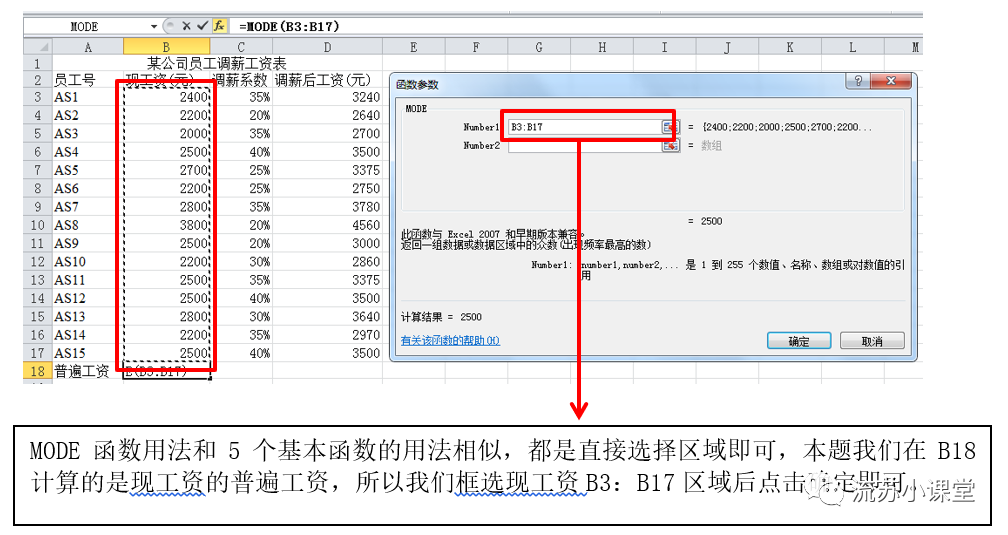
Task: Click cell AS15 in column A
Action: [88, 354]
